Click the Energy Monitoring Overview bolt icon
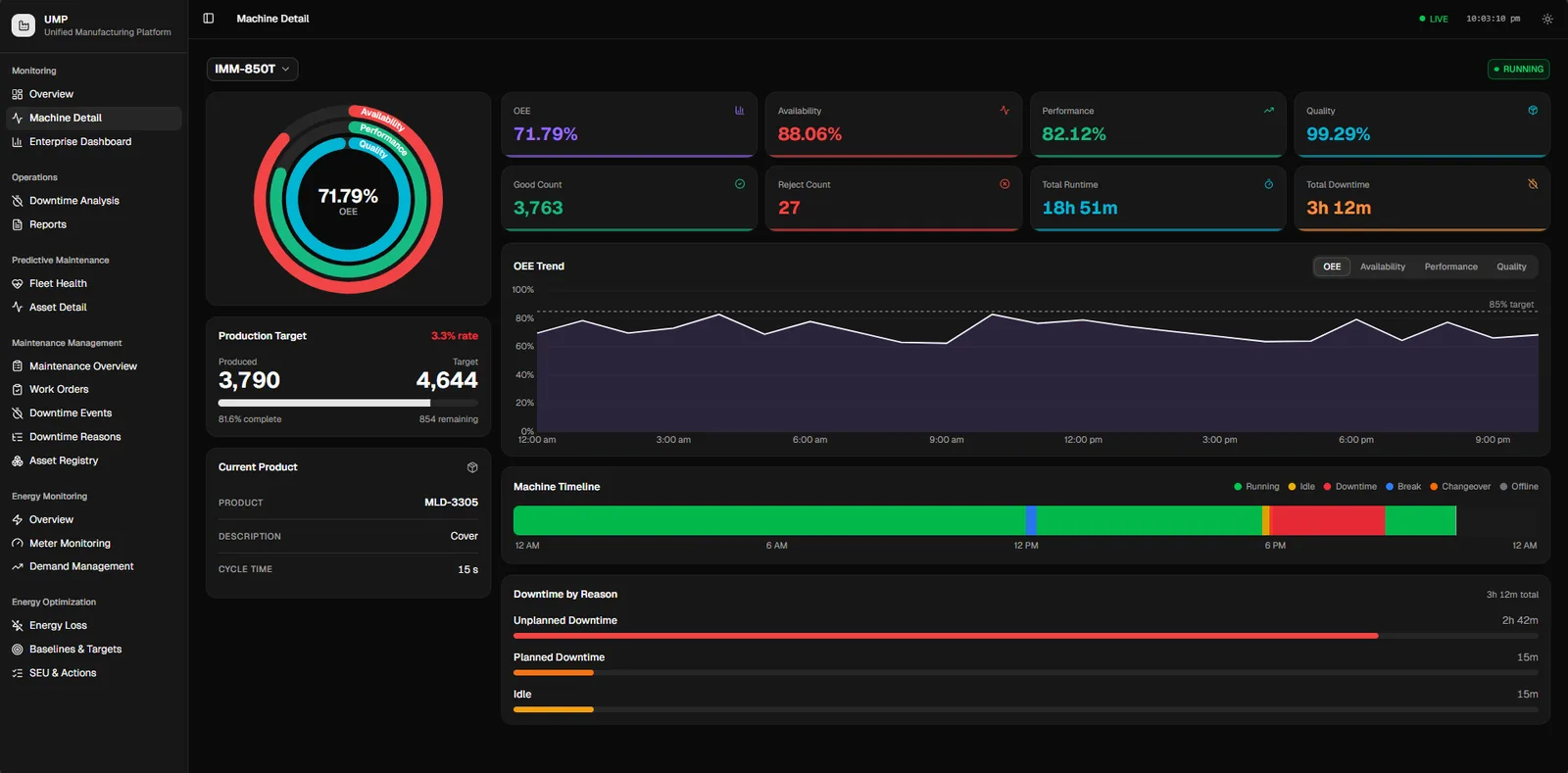Viewport: 1568px width, 773px height. tap(17, 519)
